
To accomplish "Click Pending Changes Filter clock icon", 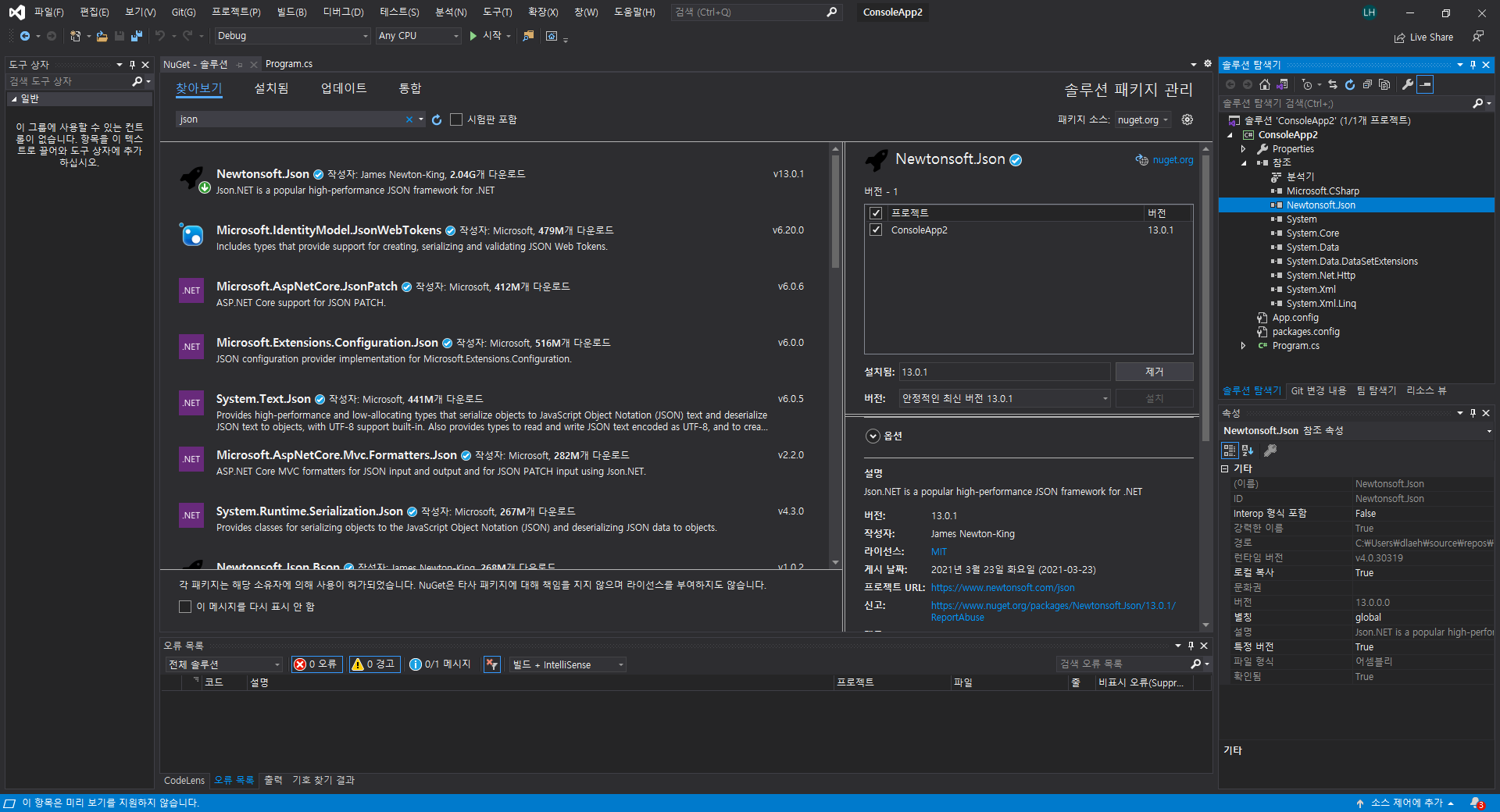I will click(x=1307, y=84).
